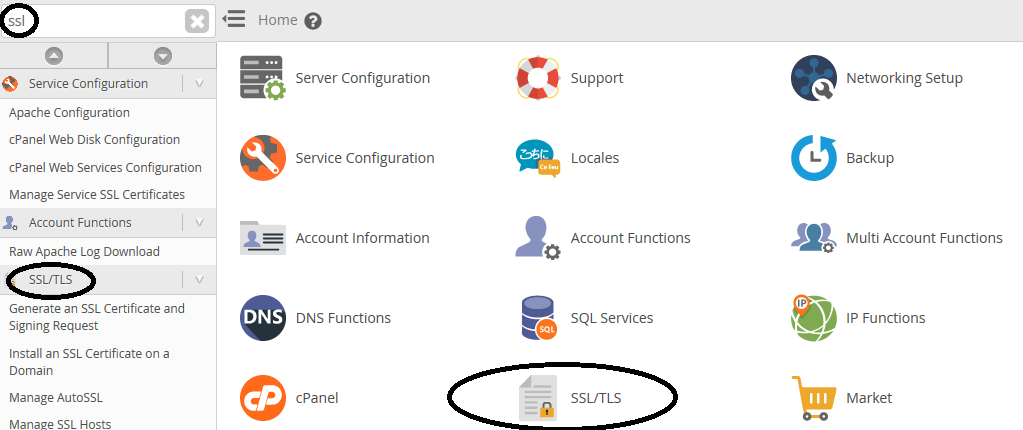
Task: Click the Support text label
Action: (597, 78)
